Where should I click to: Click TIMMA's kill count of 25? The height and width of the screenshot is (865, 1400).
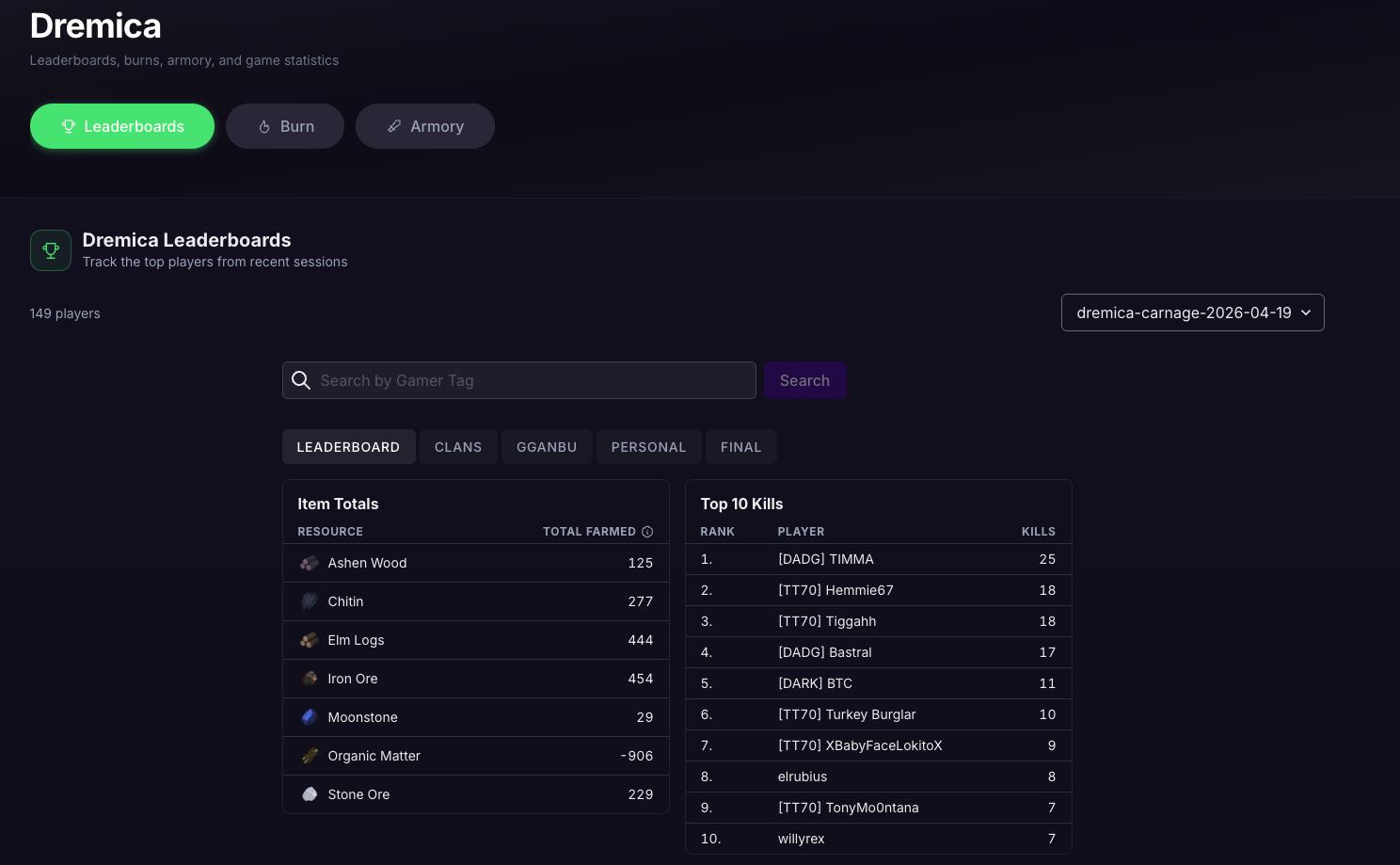click(1047, 559)
